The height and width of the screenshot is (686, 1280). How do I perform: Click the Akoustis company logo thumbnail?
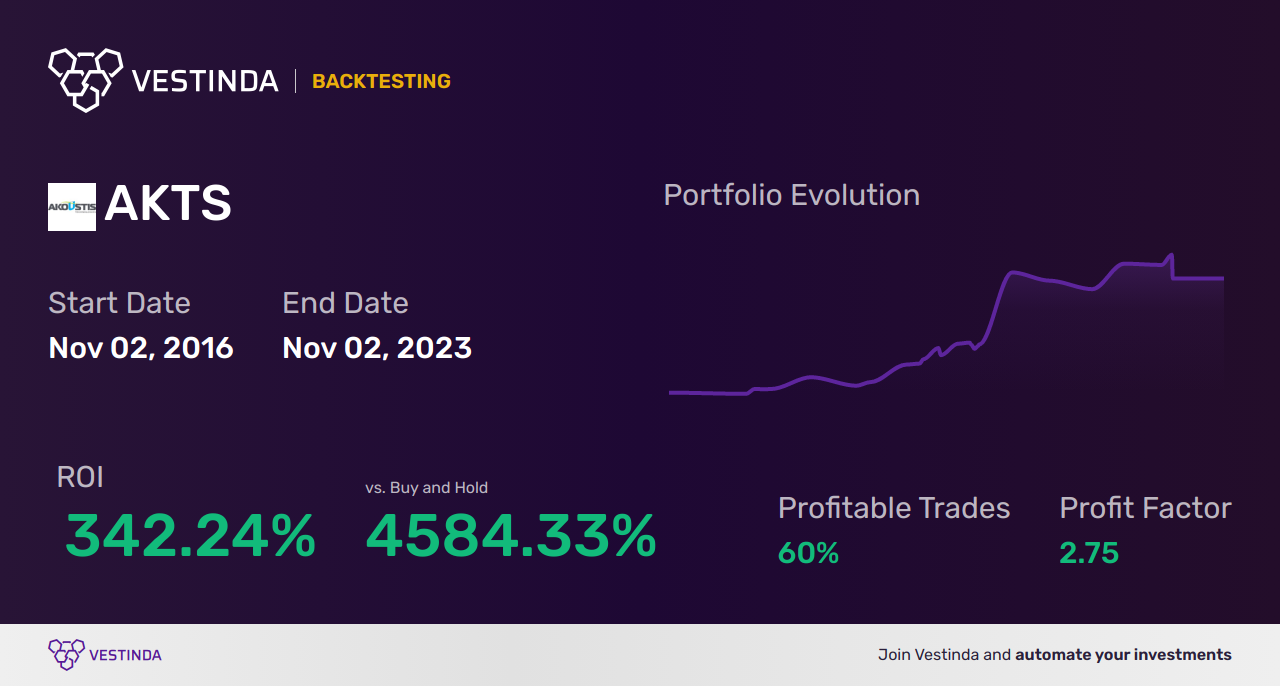pos(72,207)
